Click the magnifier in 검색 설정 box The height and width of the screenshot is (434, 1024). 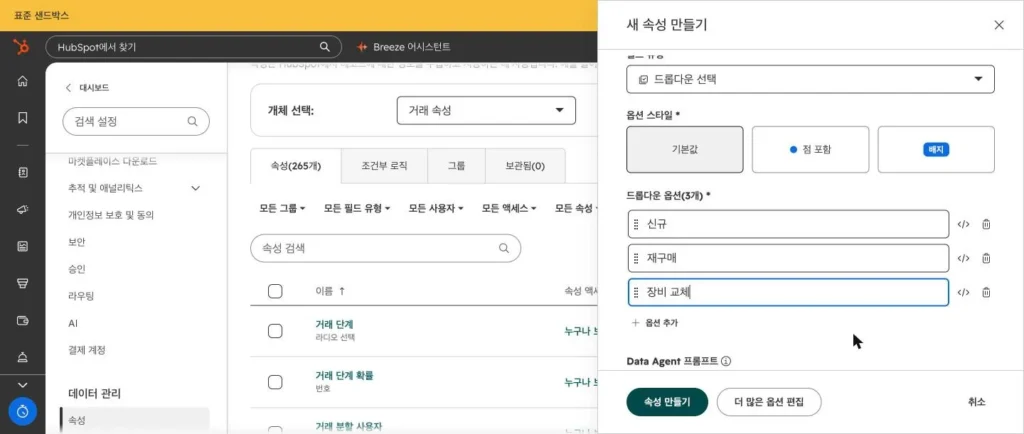click(192, 121)
